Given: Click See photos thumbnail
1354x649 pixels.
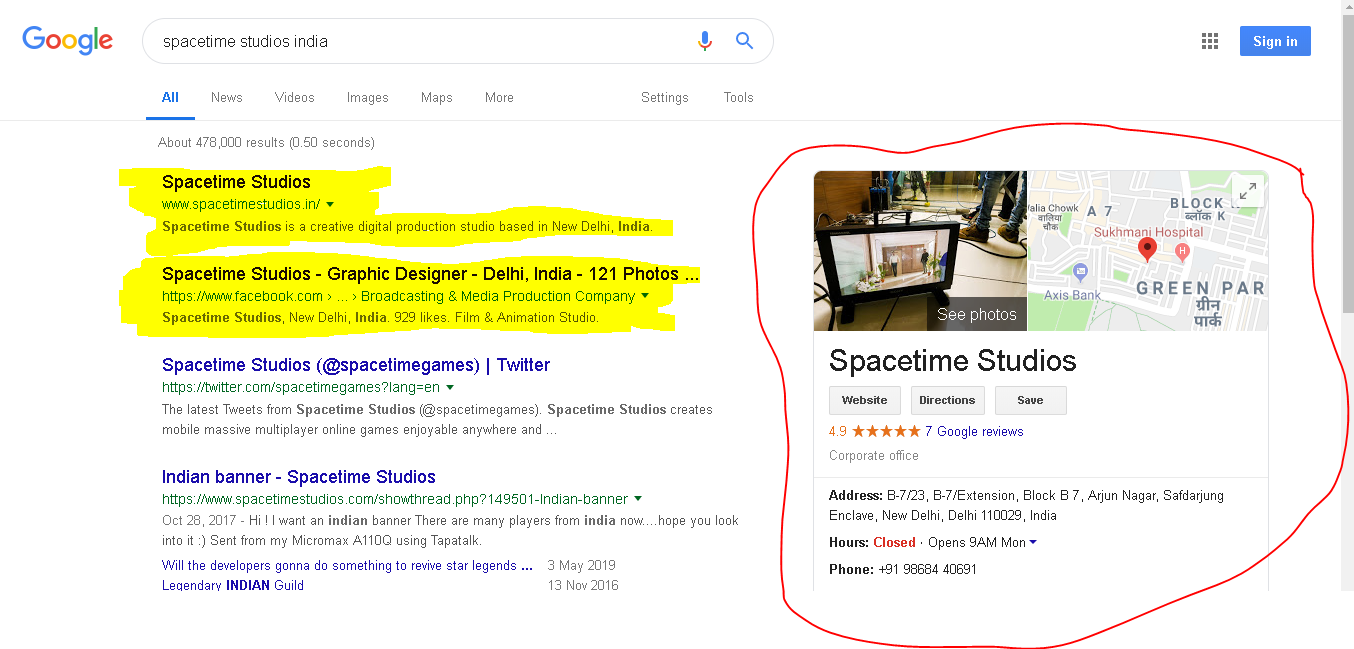Looking at the screenshot, I should point(920,251).
